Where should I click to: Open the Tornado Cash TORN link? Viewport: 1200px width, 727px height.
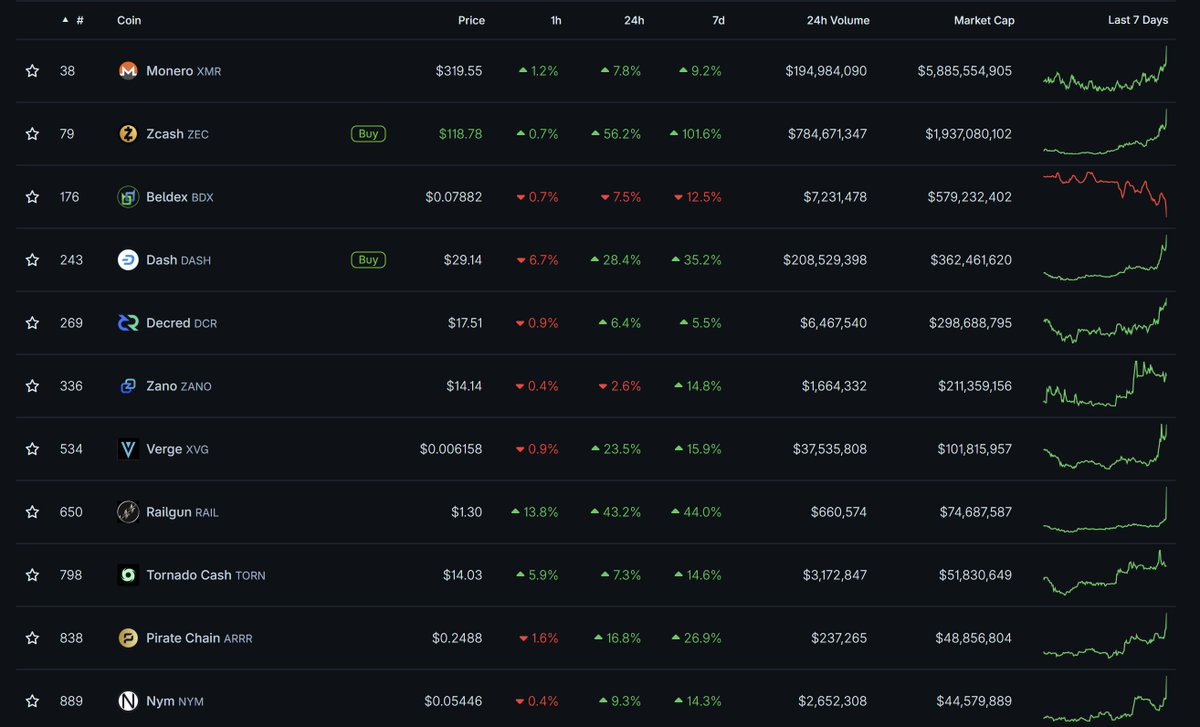tap(206, 575)
